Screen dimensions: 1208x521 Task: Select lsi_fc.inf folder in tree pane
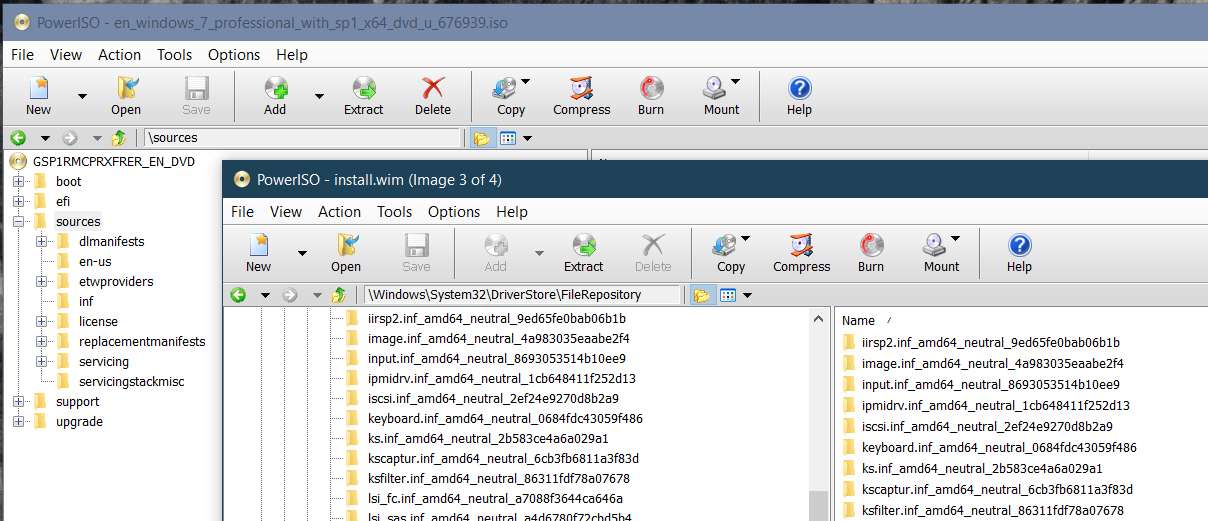tap(495, 498)
